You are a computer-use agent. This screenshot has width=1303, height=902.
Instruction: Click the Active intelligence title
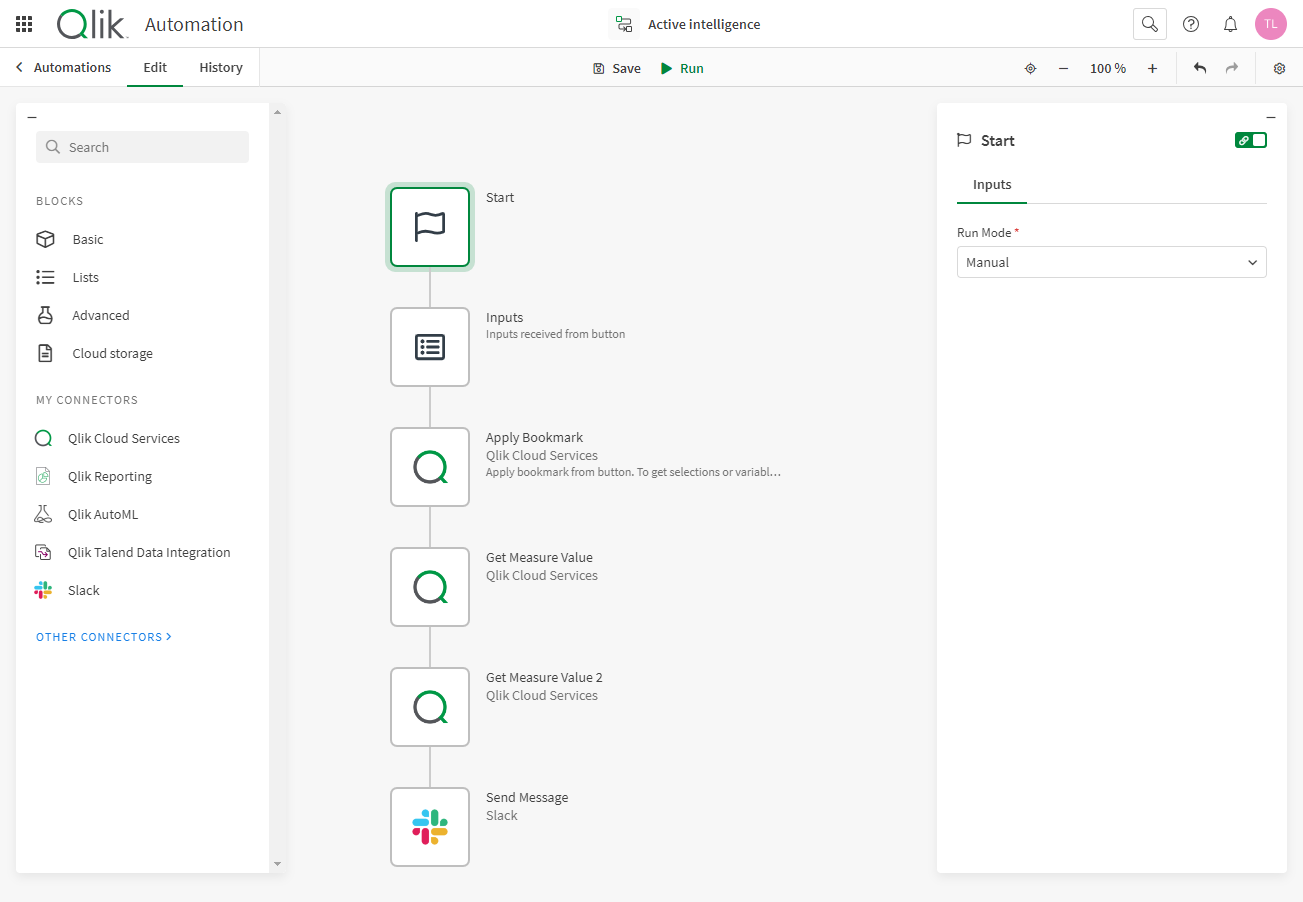coord(704,24)
